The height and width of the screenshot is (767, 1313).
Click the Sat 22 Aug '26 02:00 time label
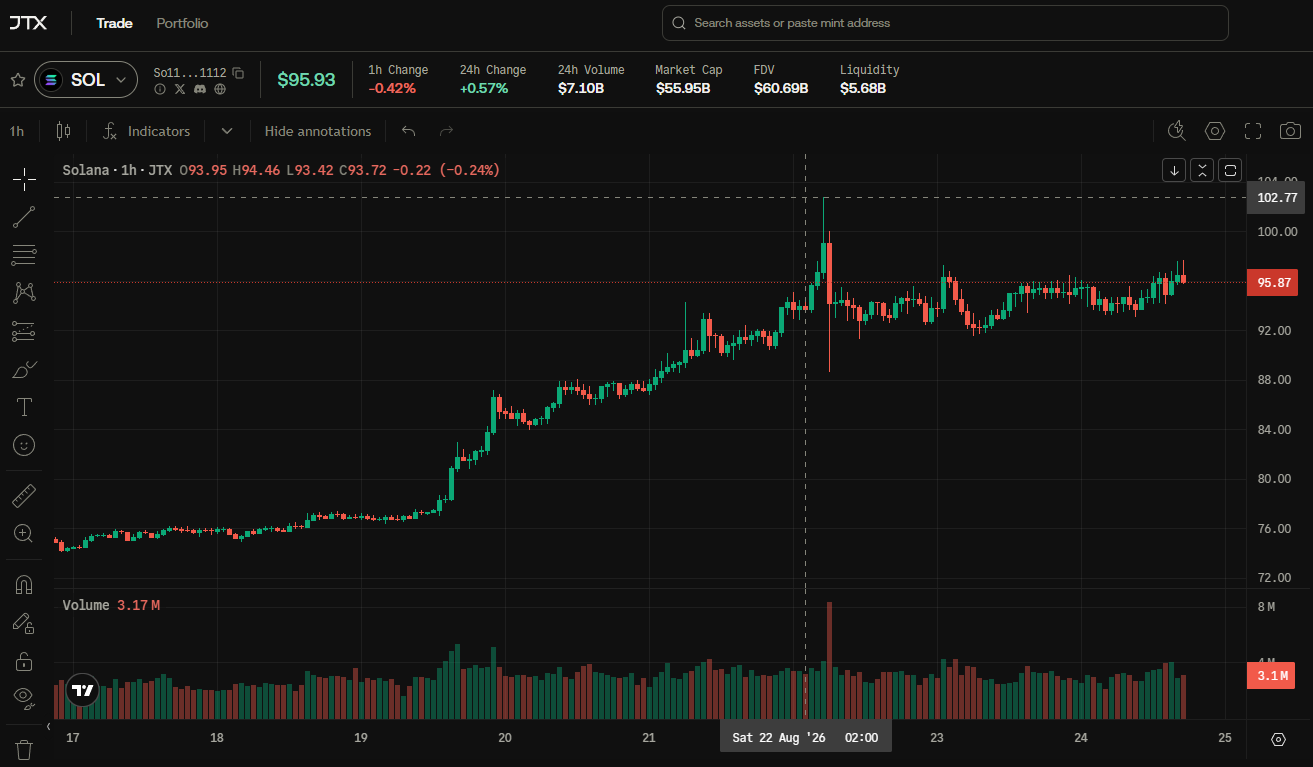coord(805,738)
